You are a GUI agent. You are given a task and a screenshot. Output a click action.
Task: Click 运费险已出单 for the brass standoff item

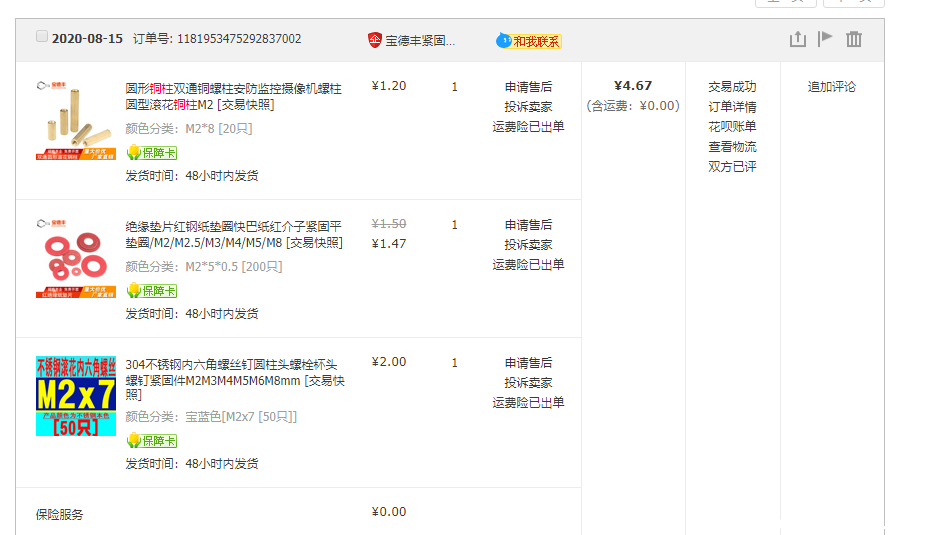point(528,127)
